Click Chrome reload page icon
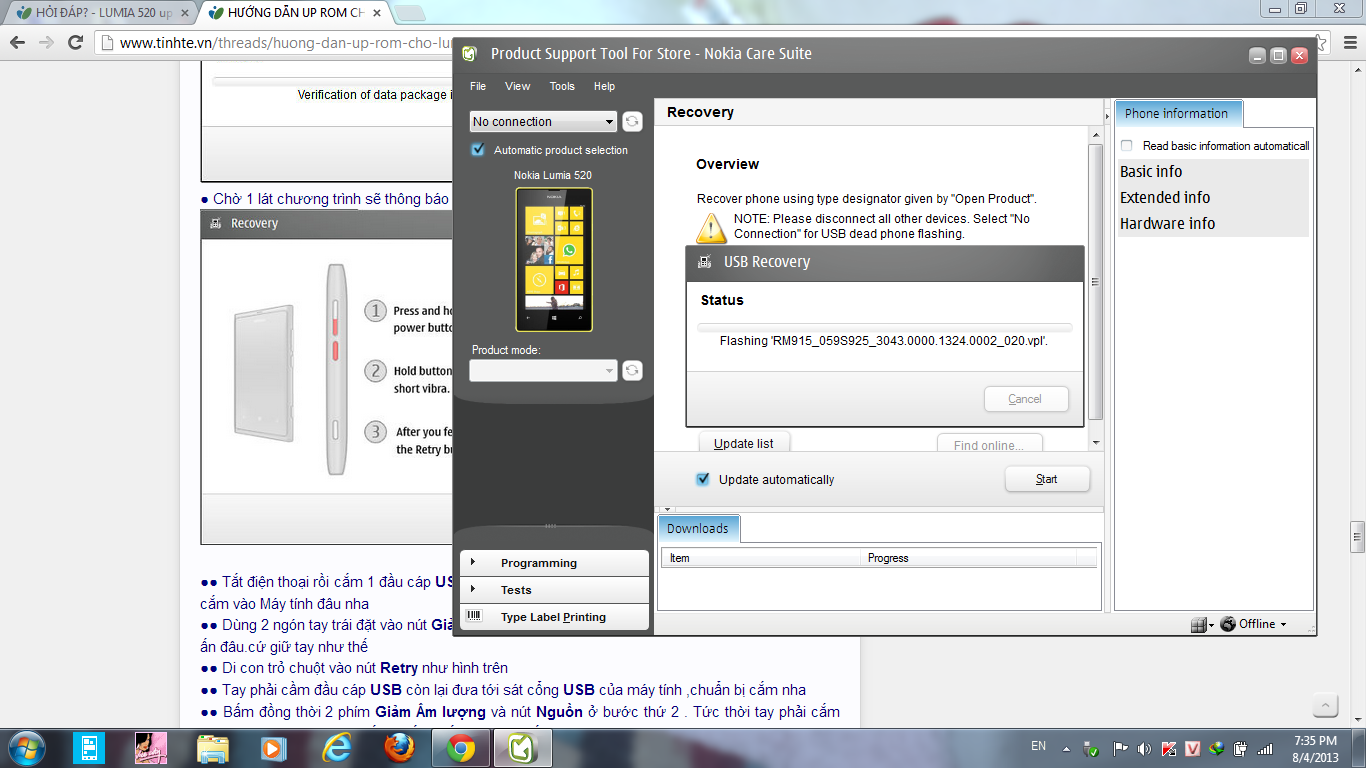This screenshot has width=1366, height=768. point(75,42)
